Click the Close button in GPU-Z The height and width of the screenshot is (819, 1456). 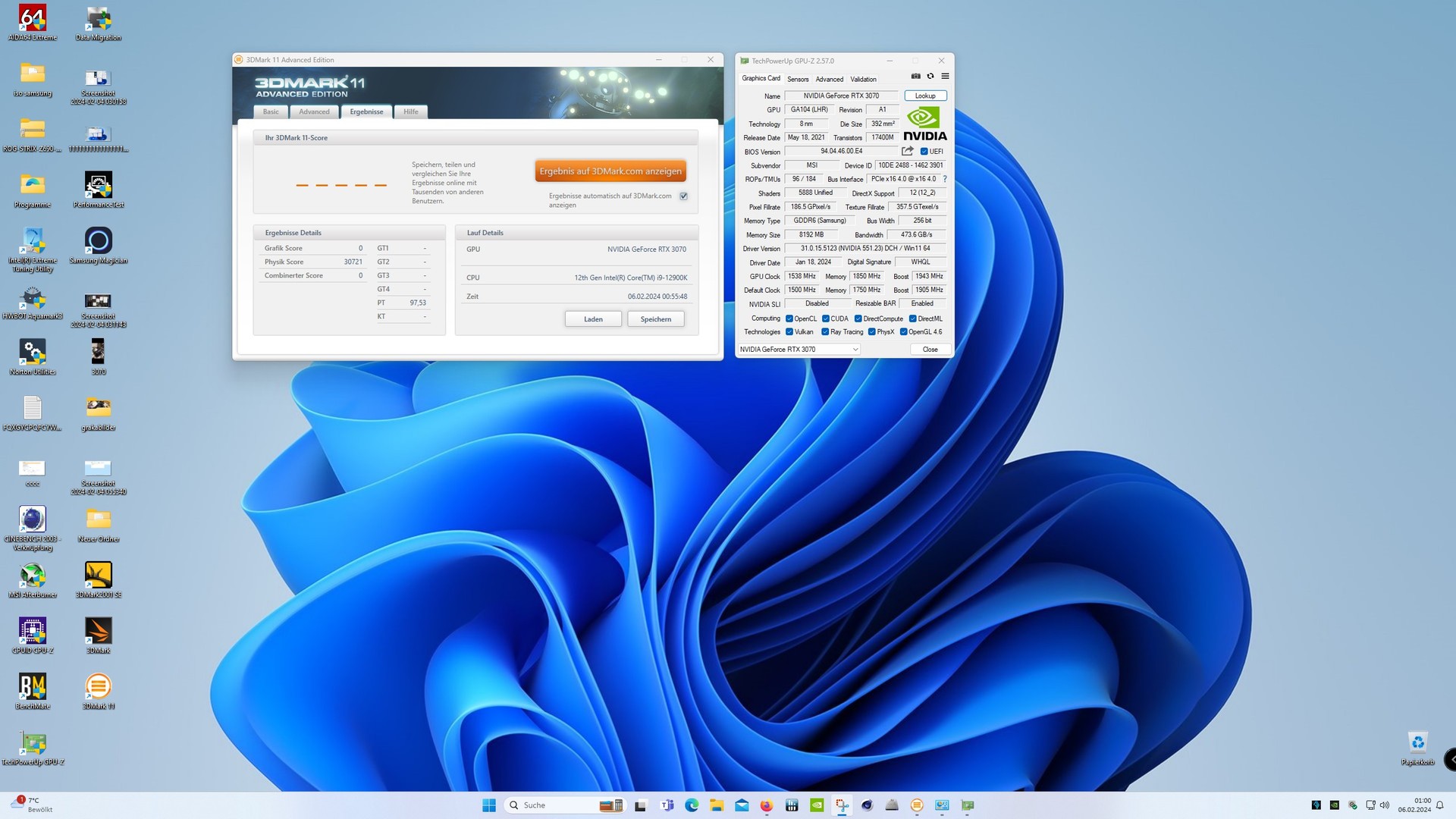(x=930, y=350)
